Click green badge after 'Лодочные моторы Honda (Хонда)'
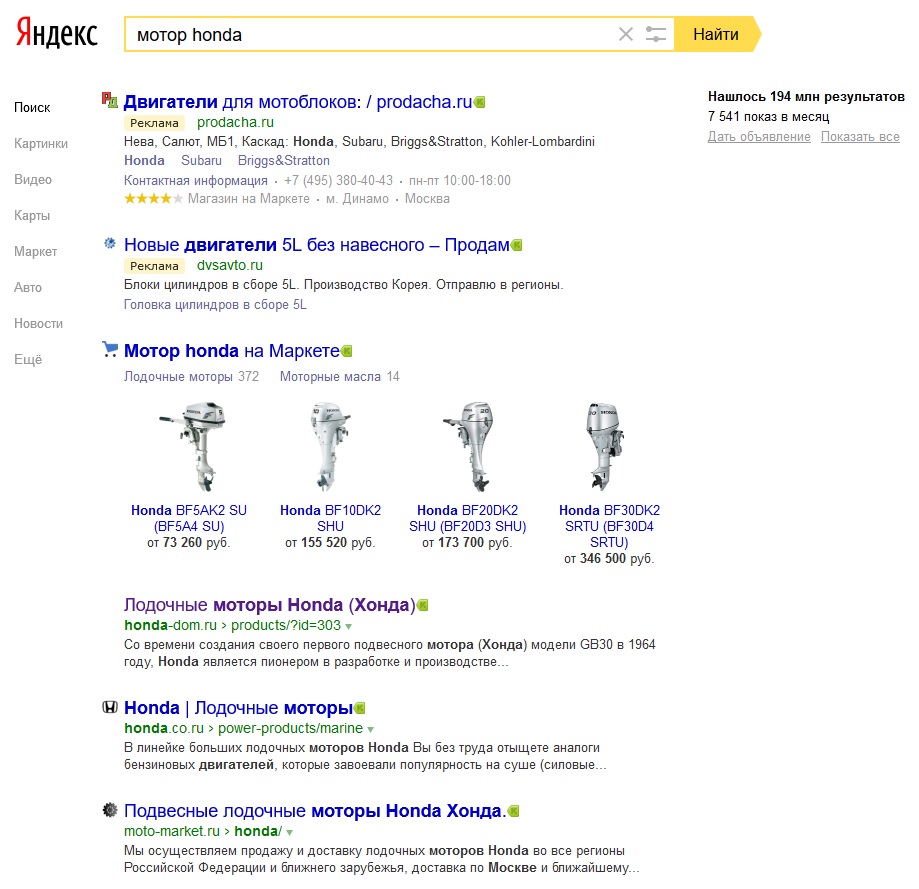Screen dimensions: 919x889 coord(423,605)
